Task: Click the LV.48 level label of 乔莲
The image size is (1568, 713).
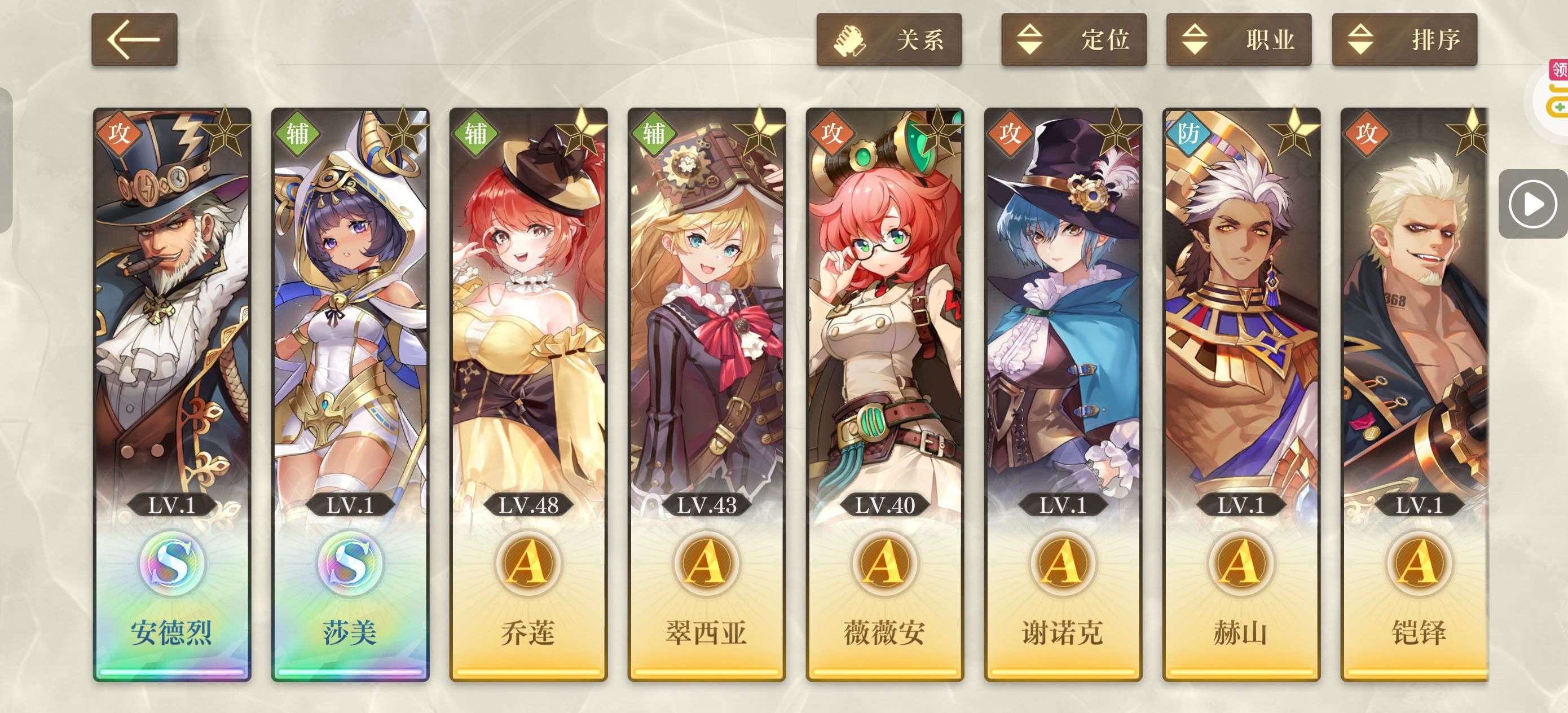Action: (528, 505)
